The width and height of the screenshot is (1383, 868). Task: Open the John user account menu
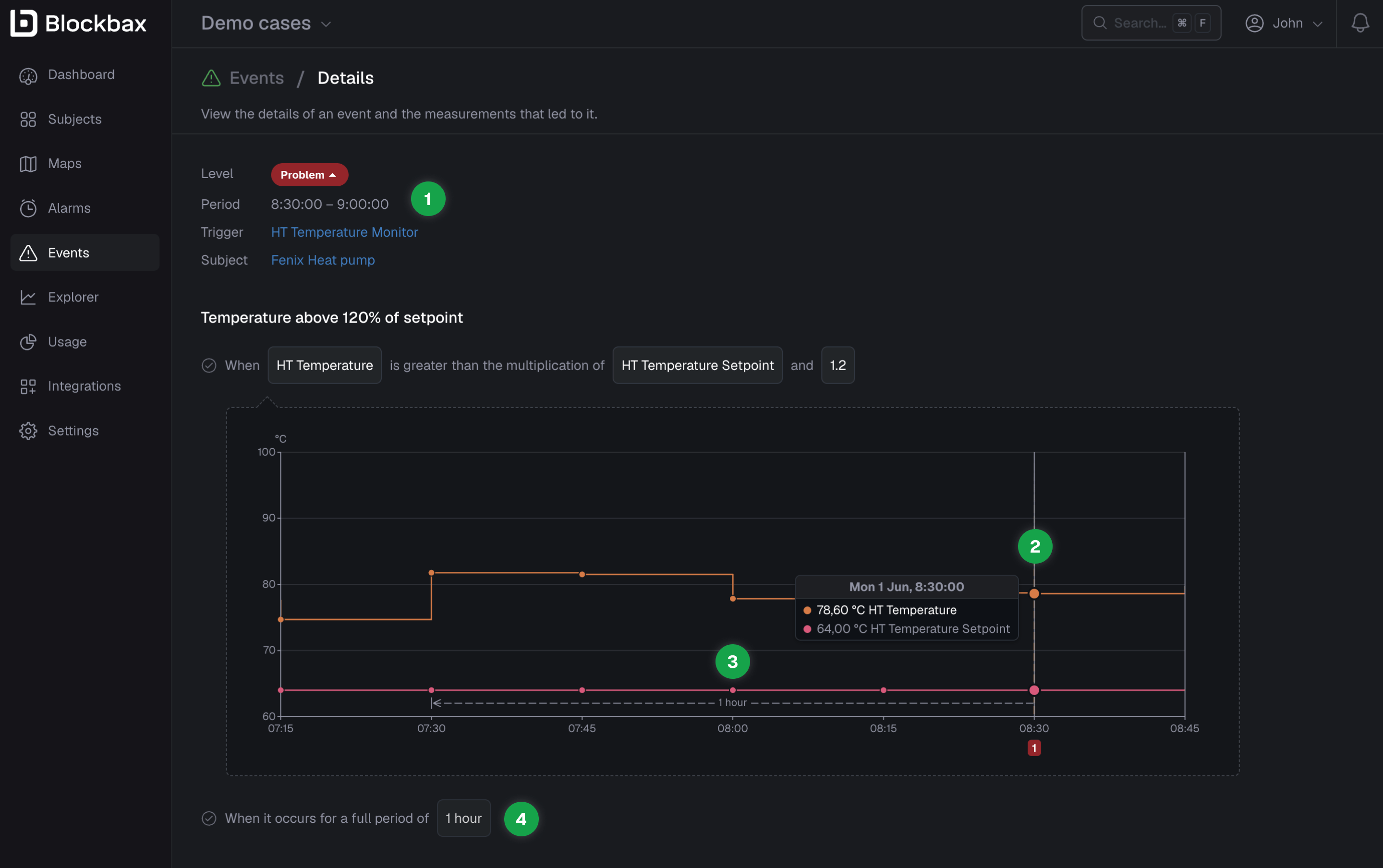[x=1284, y=23]
